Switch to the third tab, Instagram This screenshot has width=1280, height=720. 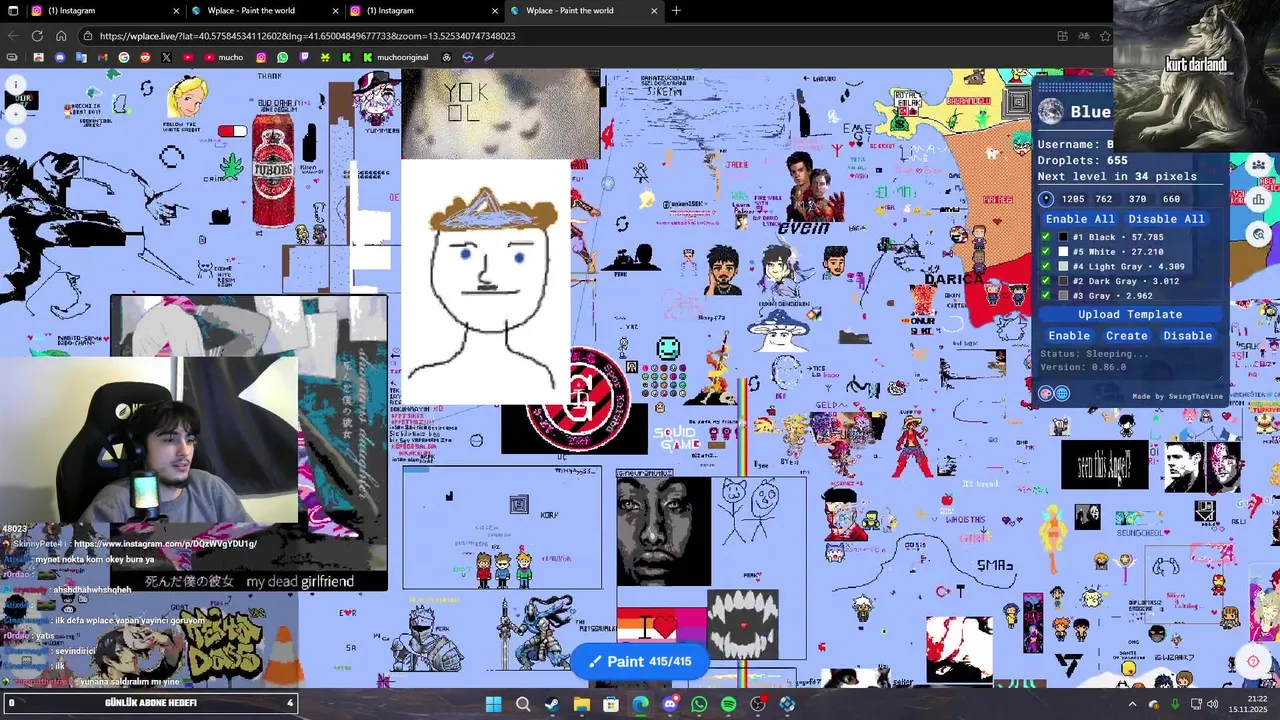[425, 11]
